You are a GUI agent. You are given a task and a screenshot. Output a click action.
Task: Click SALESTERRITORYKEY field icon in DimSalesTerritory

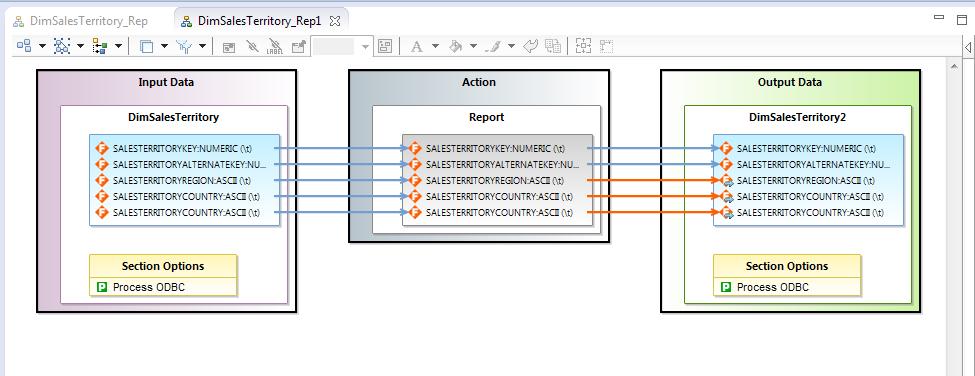click(x=102, y=149)
